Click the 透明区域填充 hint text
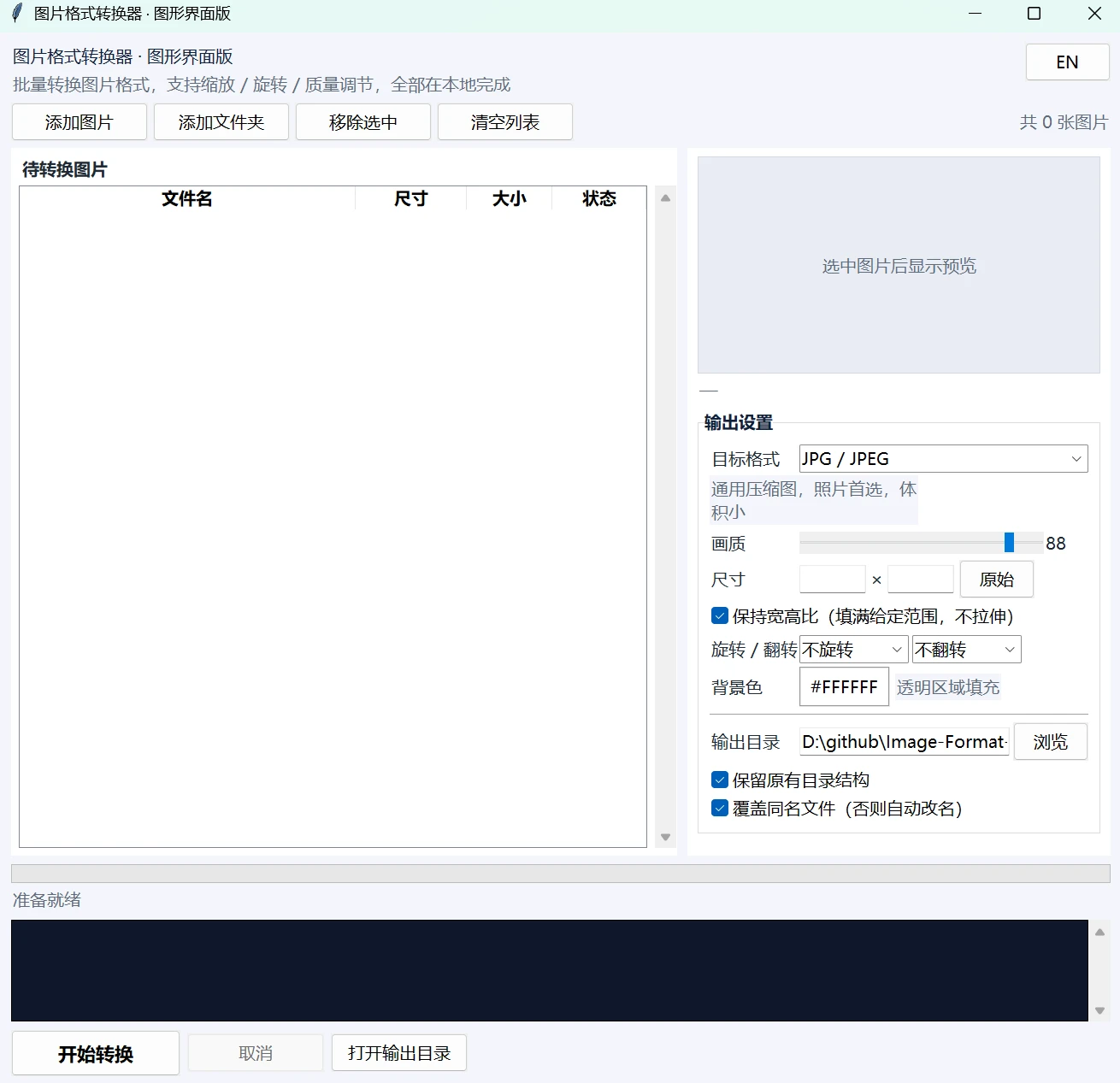Image resolution: width=1120 pixels, height=1083 pixels. [948, 687]
